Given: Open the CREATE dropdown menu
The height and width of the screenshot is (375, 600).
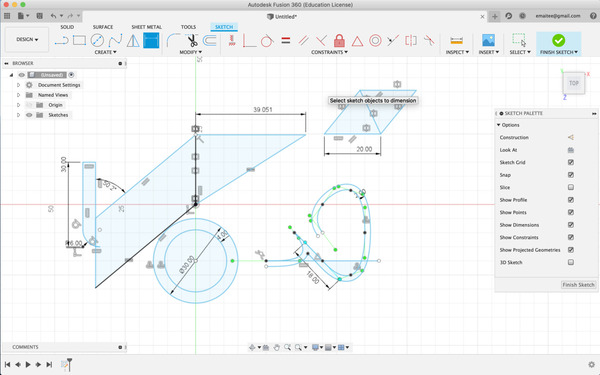Looking at the screenshot, I should pyautogui.click(x=106, y=52).
